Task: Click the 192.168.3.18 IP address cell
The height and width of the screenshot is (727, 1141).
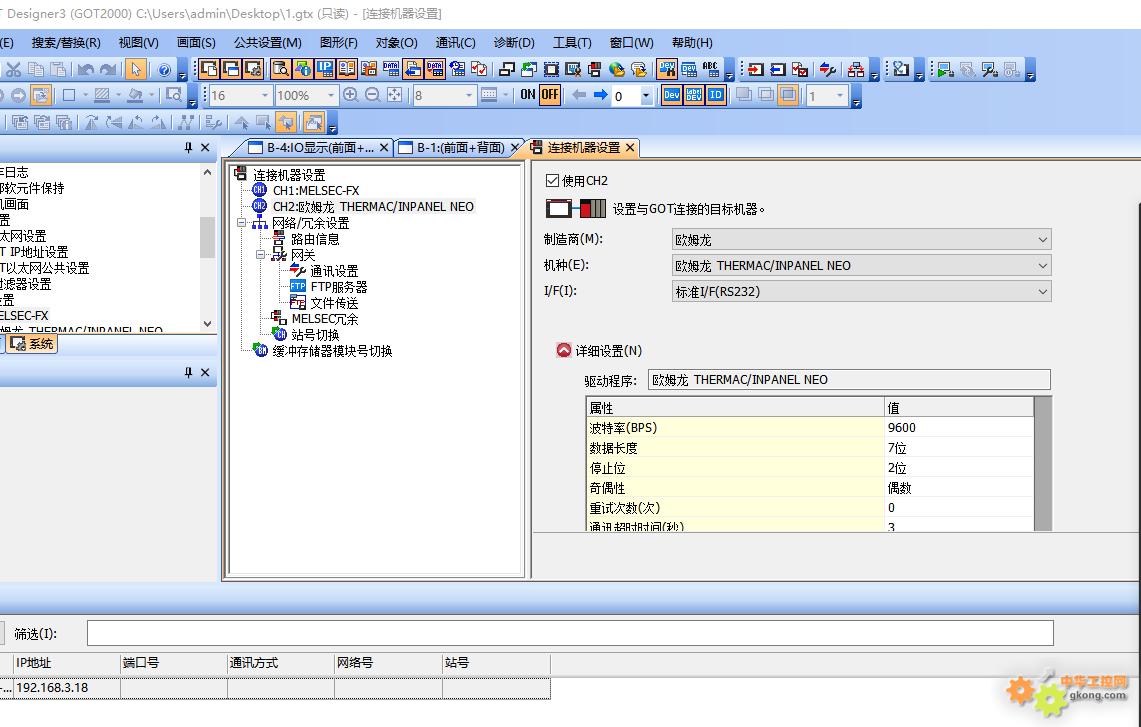Action: click(x=66, y=687)
